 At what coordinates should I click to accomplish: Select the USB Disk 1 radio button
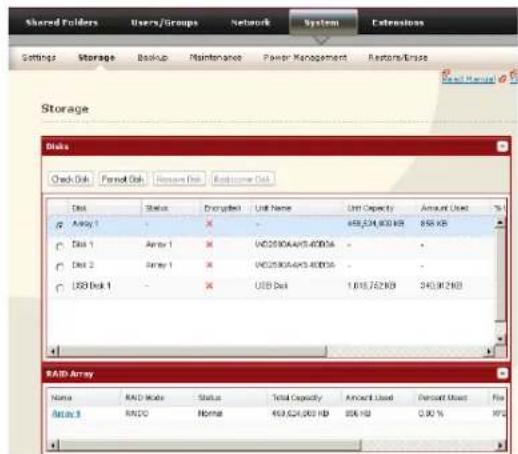(60, 288)
